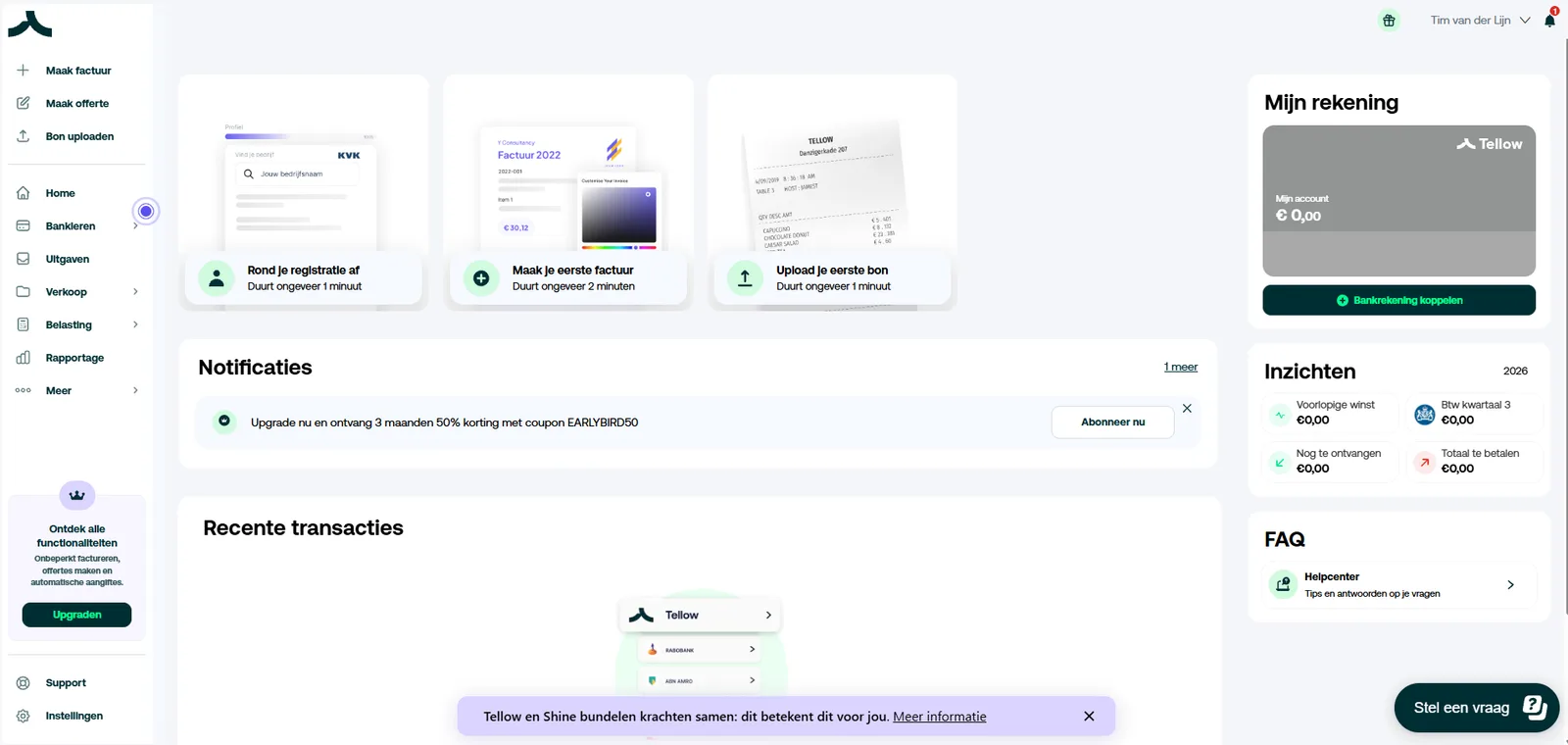This screenshot has height=745, width=1568.
Task: Click the pencil icon beside Maak offerte
Action: [x=23, y=103]
